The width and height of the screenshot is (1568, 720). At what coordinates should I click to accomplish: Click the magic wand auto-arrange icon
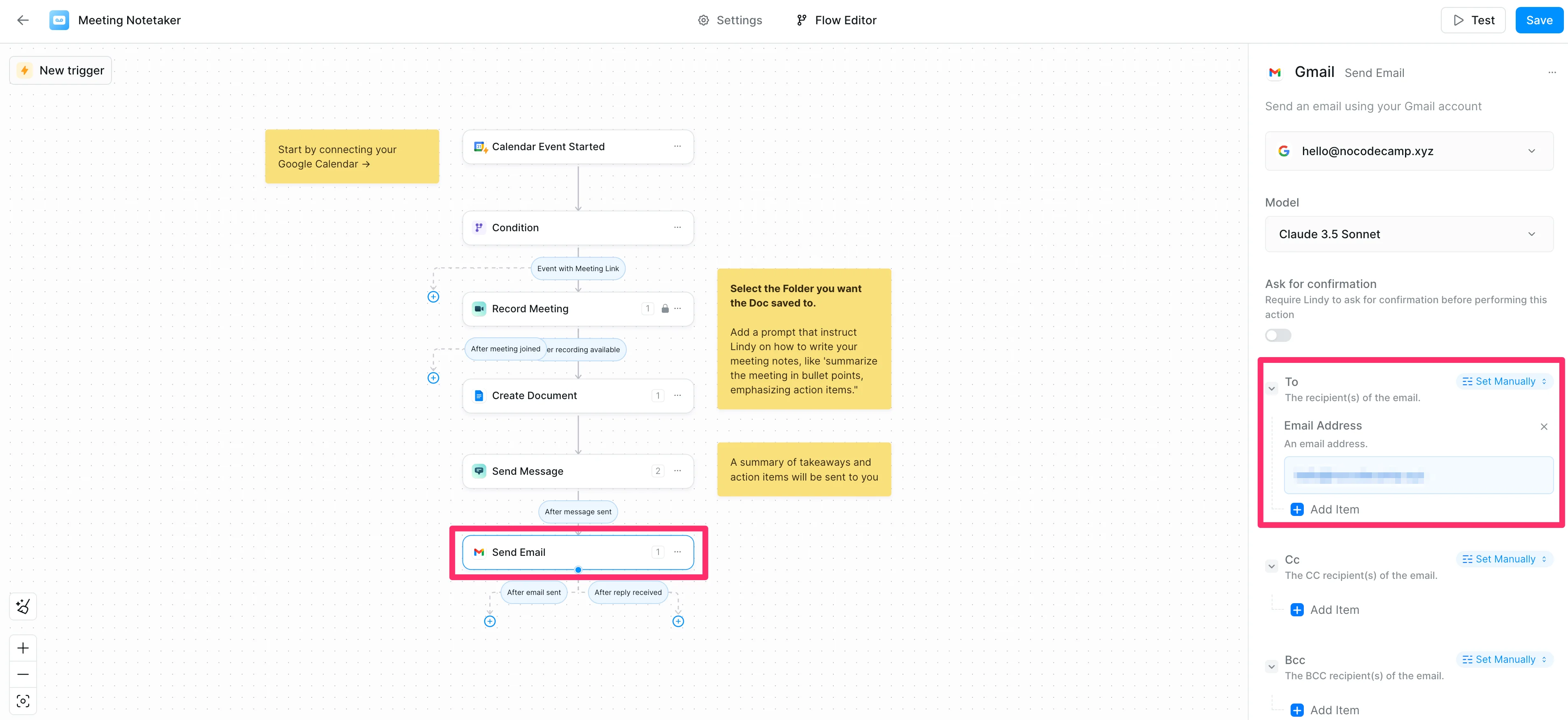pos(23,606)
